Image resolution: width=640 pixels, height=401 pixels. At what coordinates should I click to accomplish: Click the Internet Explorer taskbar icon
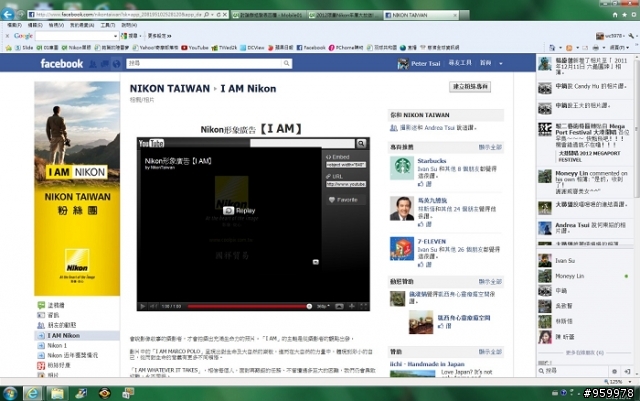point(33,393)
